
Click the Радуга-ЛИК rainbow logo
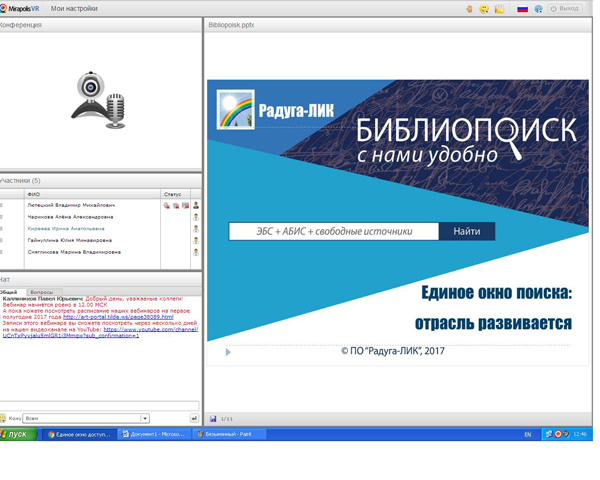[x=236, y=109]
